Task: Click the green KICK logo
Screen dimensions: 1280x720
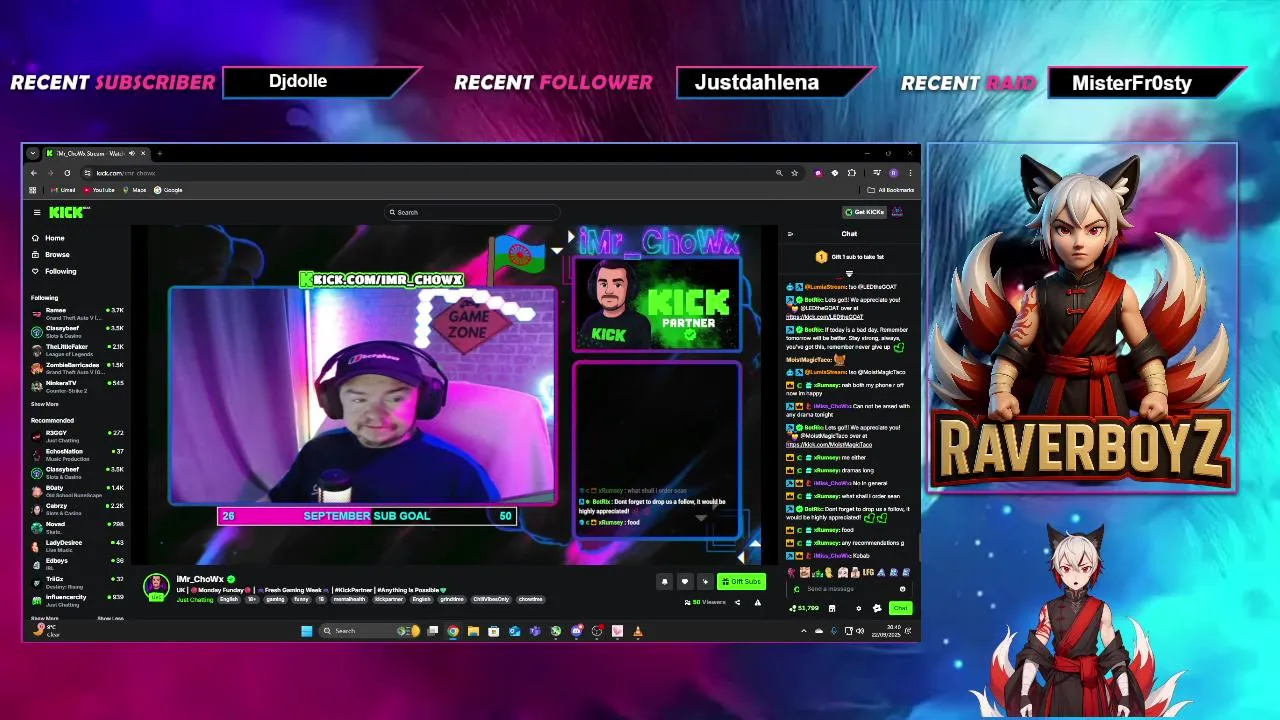Action: [68, 212]
